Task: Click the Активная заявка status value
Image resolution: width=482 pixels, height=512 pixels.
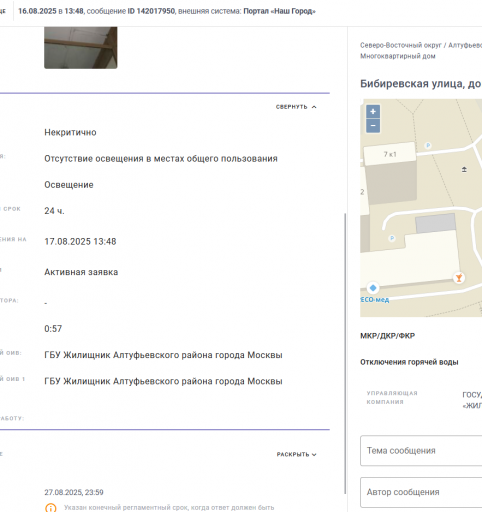Action: 81,272
